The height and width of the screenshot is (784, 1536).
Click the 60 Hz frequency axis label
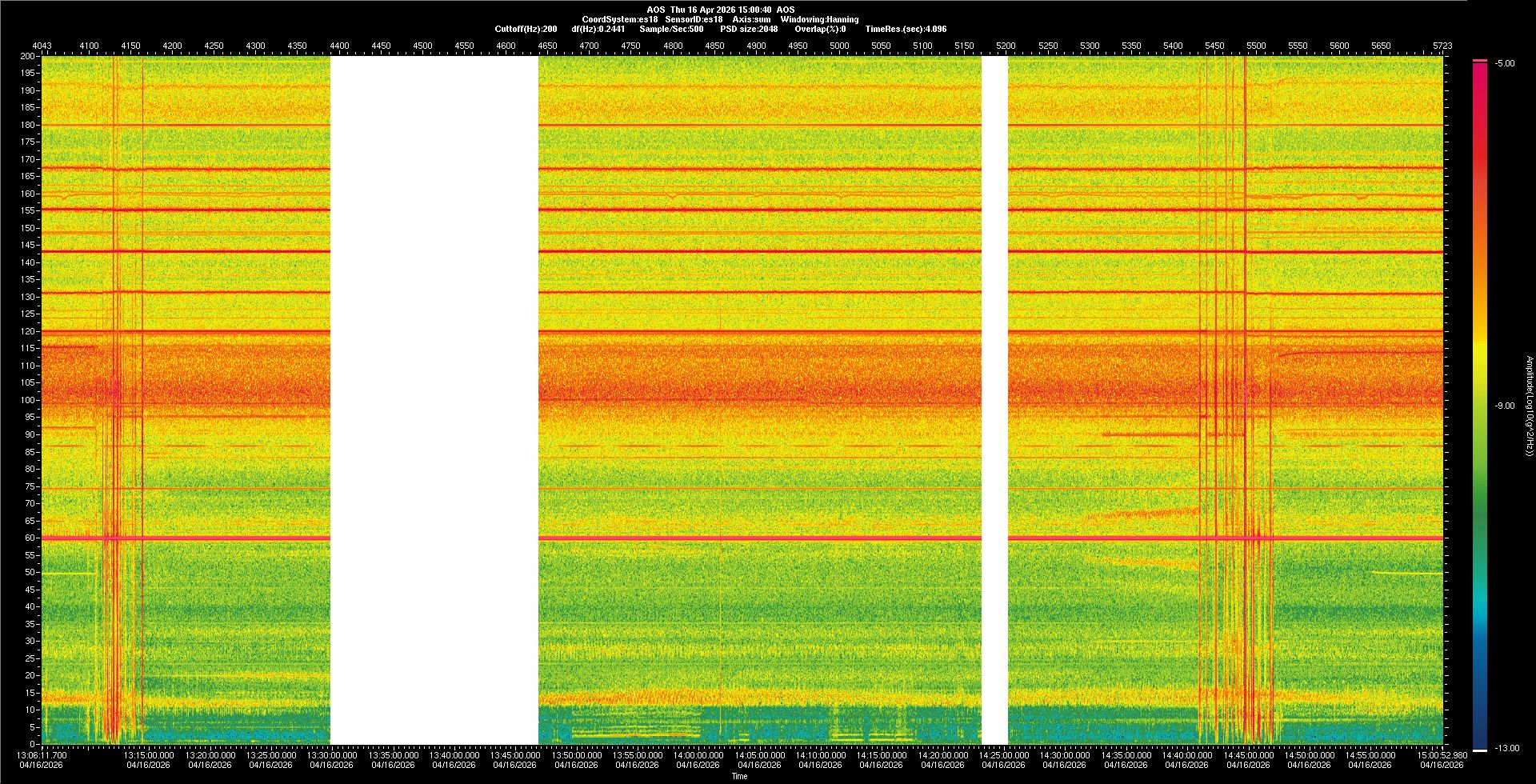point(30,538)
